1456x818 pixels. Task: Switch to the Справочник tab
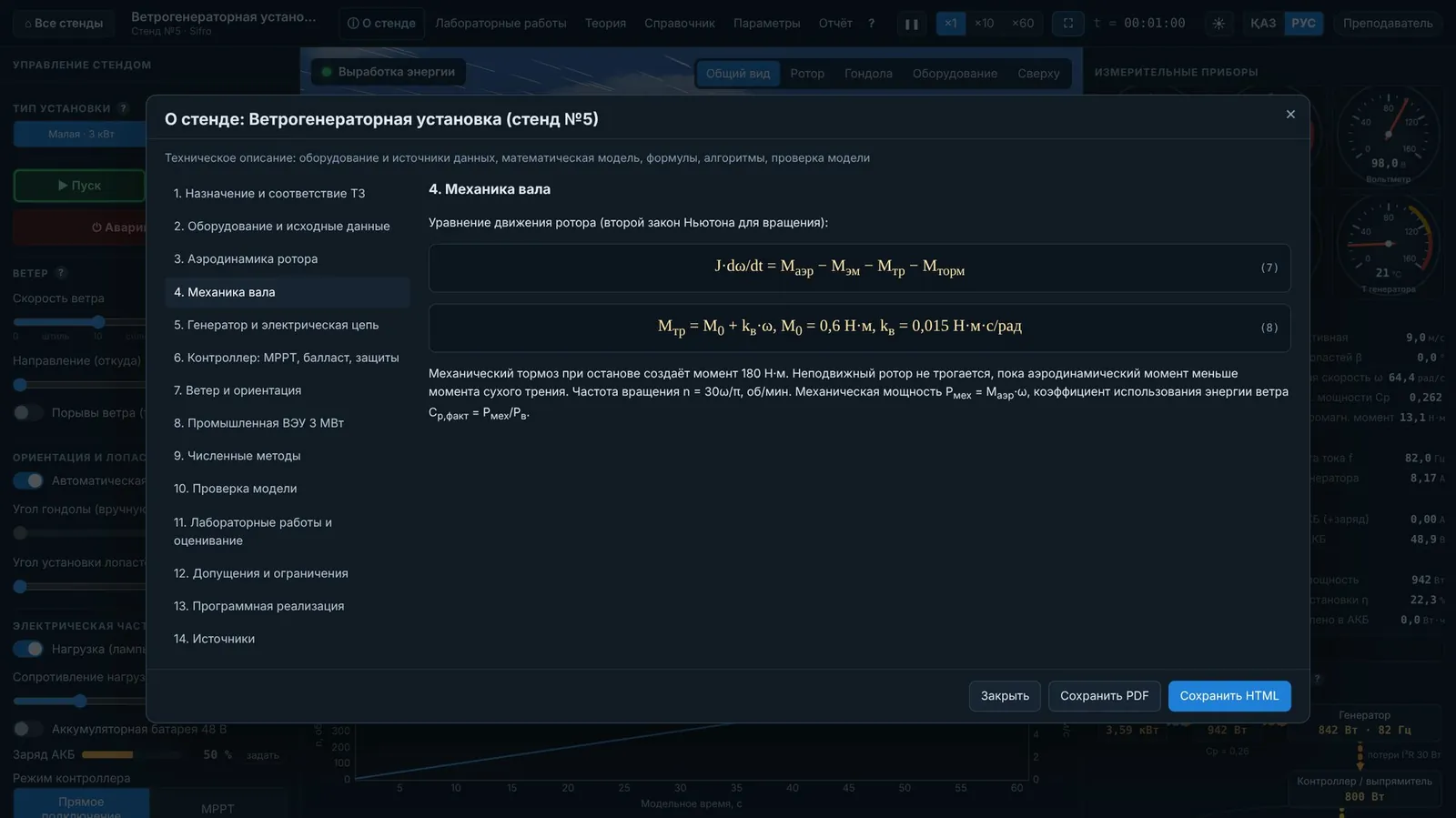680,24
